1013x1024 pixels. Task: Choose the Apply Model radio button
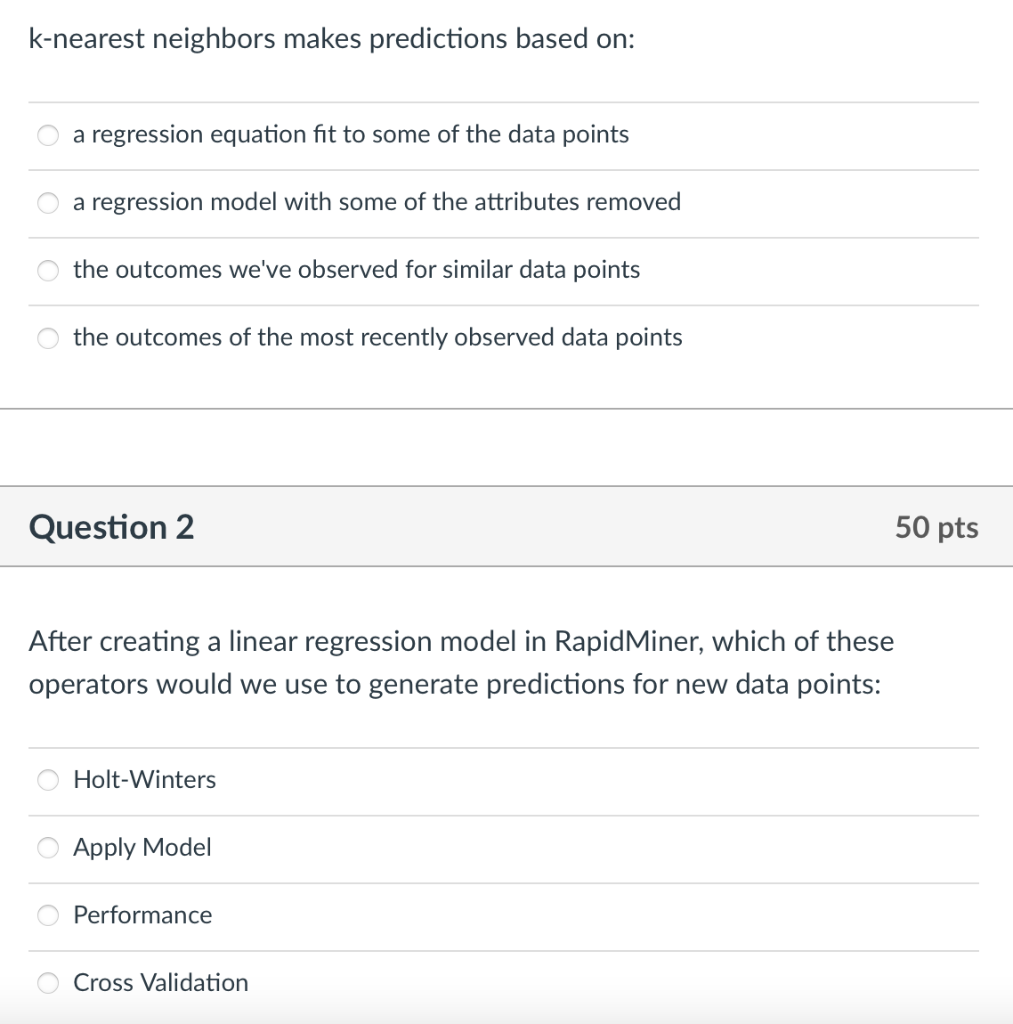click(48, 848)
